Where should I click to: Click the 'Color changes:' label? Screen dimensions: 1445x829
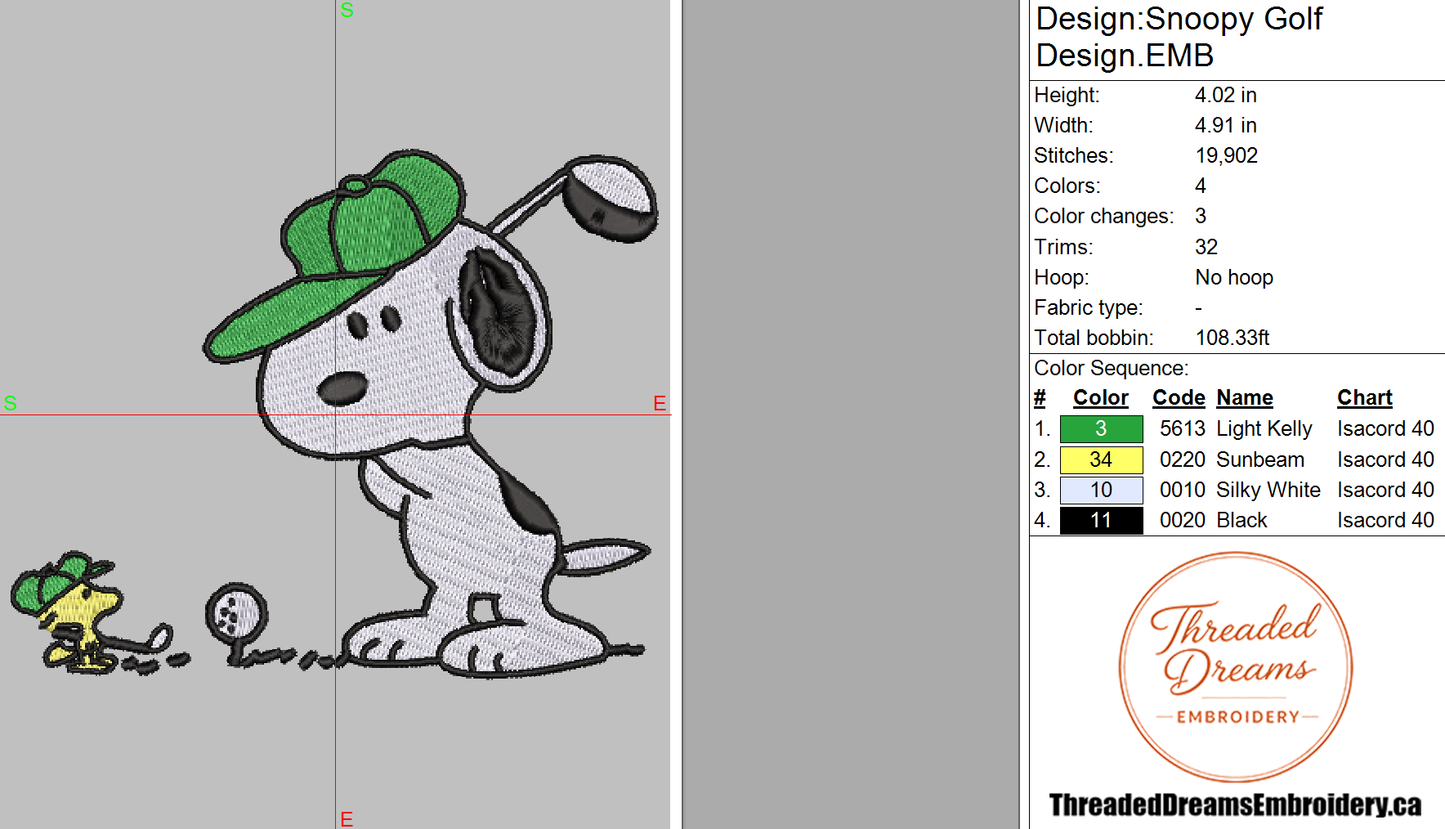click(1104, 216)
